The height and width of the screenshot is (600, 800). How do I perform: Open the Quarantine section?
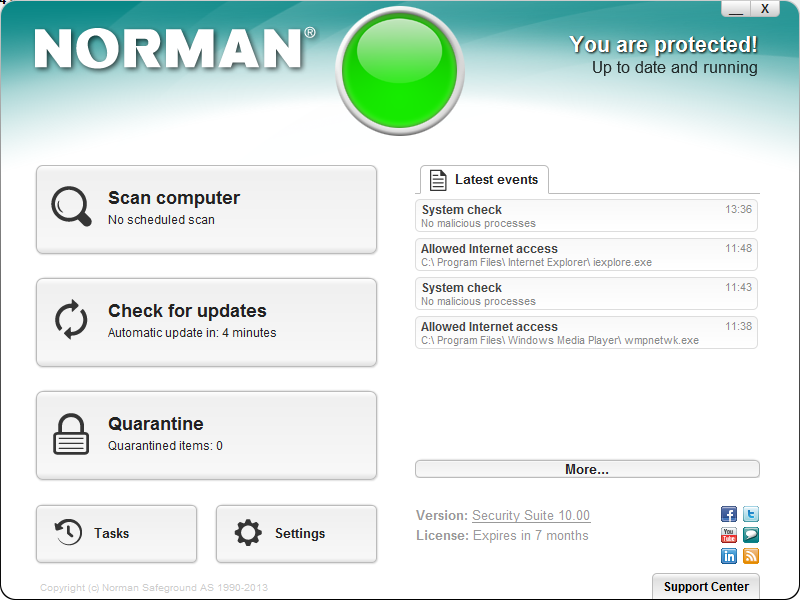pyautogui.click(x=206, y=435)
